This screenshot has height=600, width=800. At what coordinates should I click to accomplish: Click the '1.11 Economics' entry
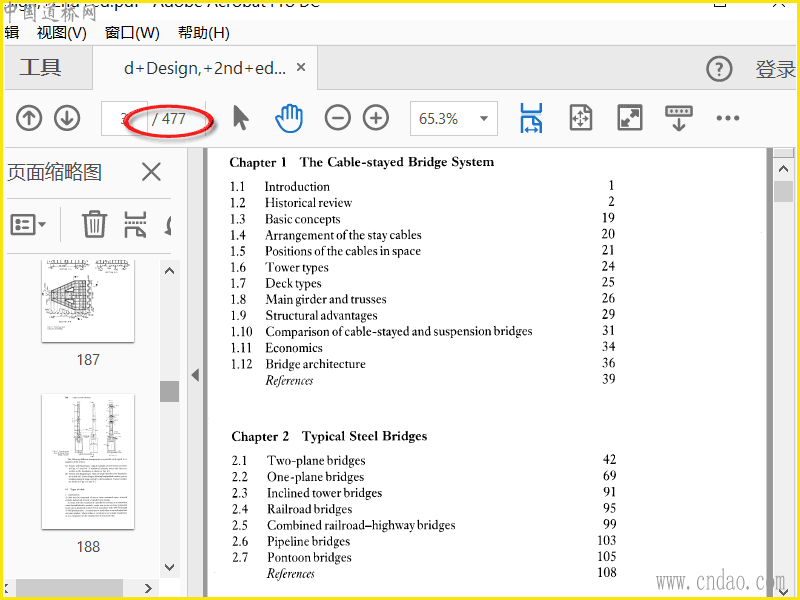277,348
